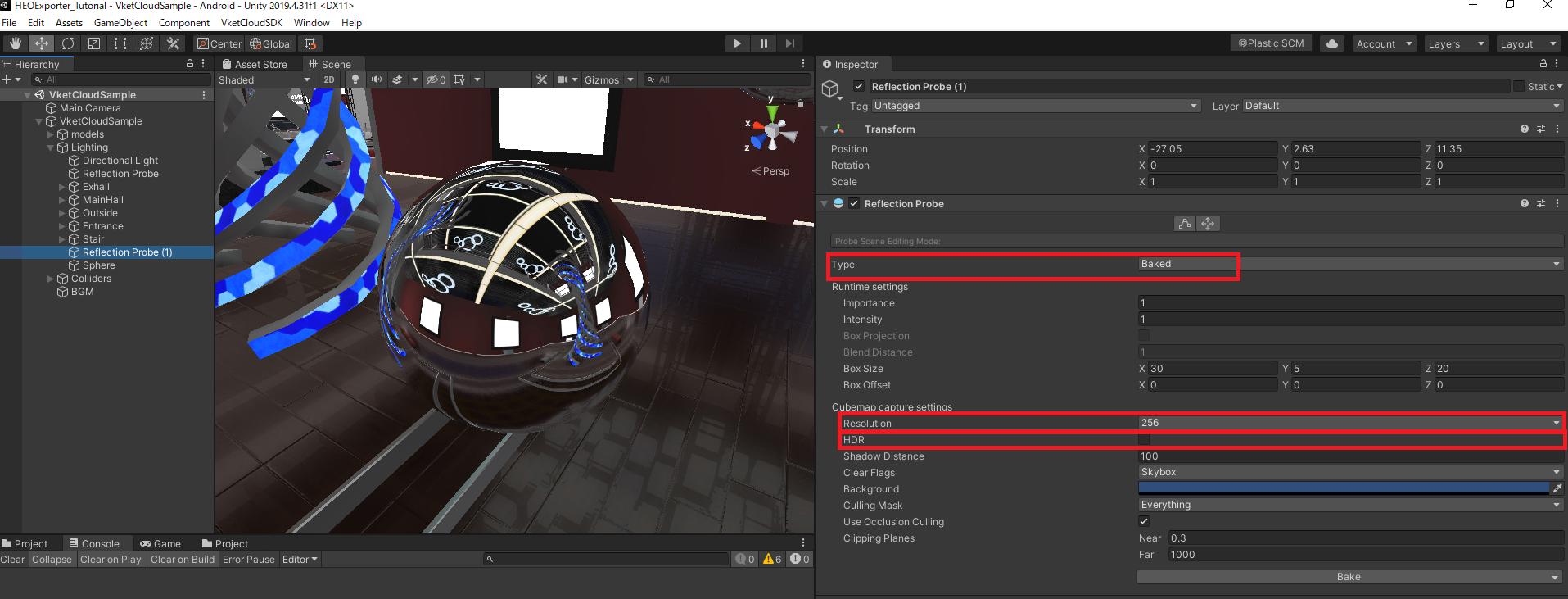Click the Pause button

tap(763, 43)
